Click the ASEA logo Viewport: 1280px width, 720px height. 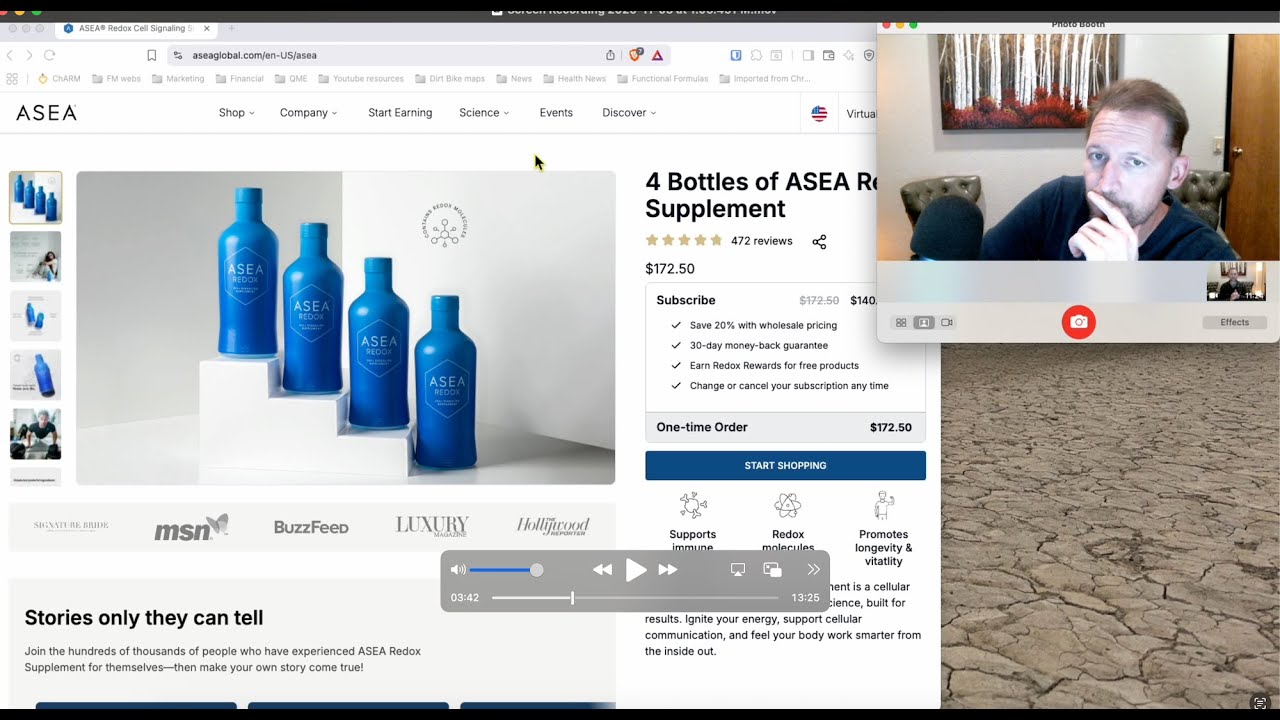(x=46, y=113)
